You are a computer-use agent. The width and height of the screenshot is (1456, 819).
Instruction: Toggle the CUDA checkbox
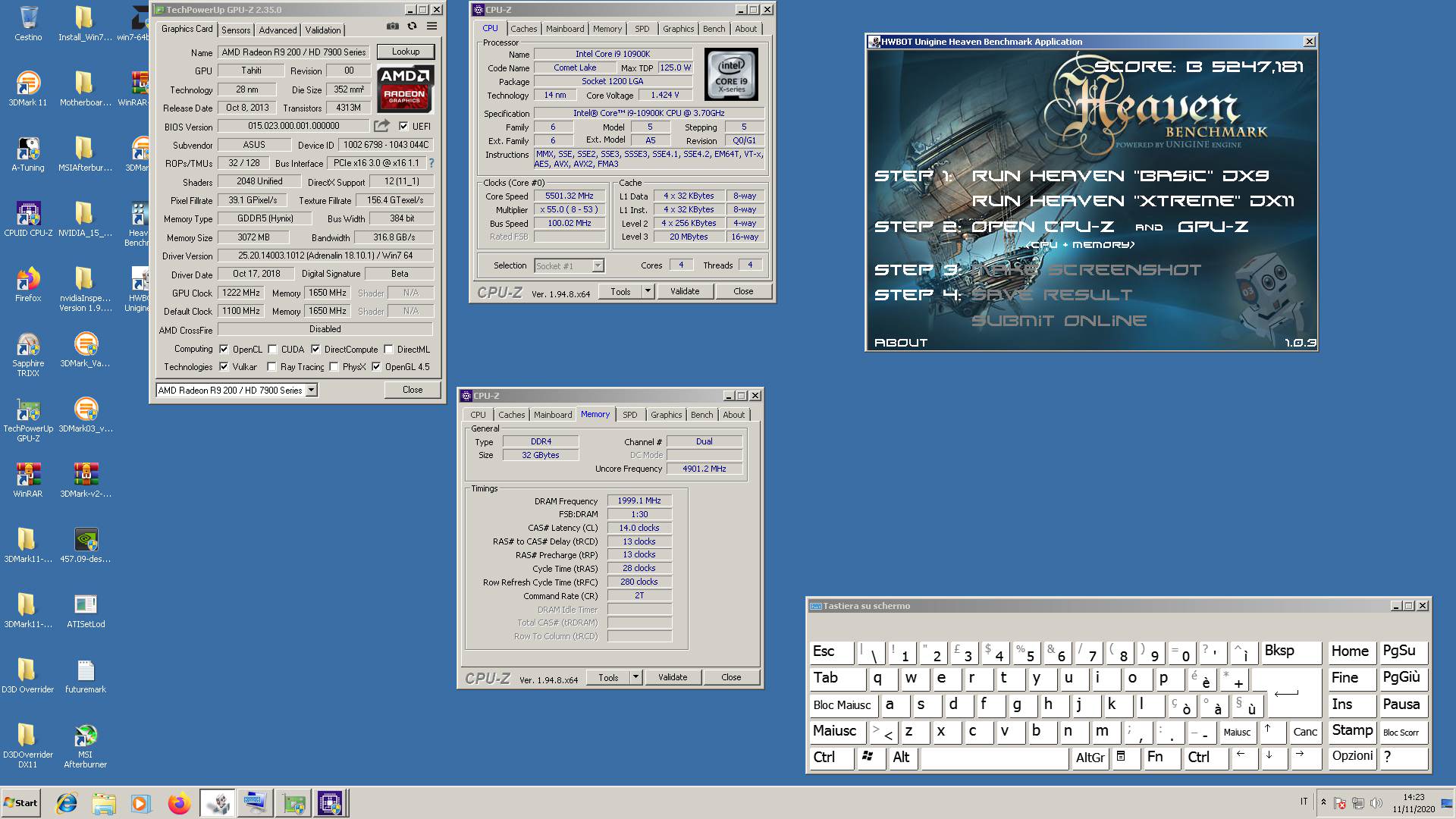click(272, 350)
